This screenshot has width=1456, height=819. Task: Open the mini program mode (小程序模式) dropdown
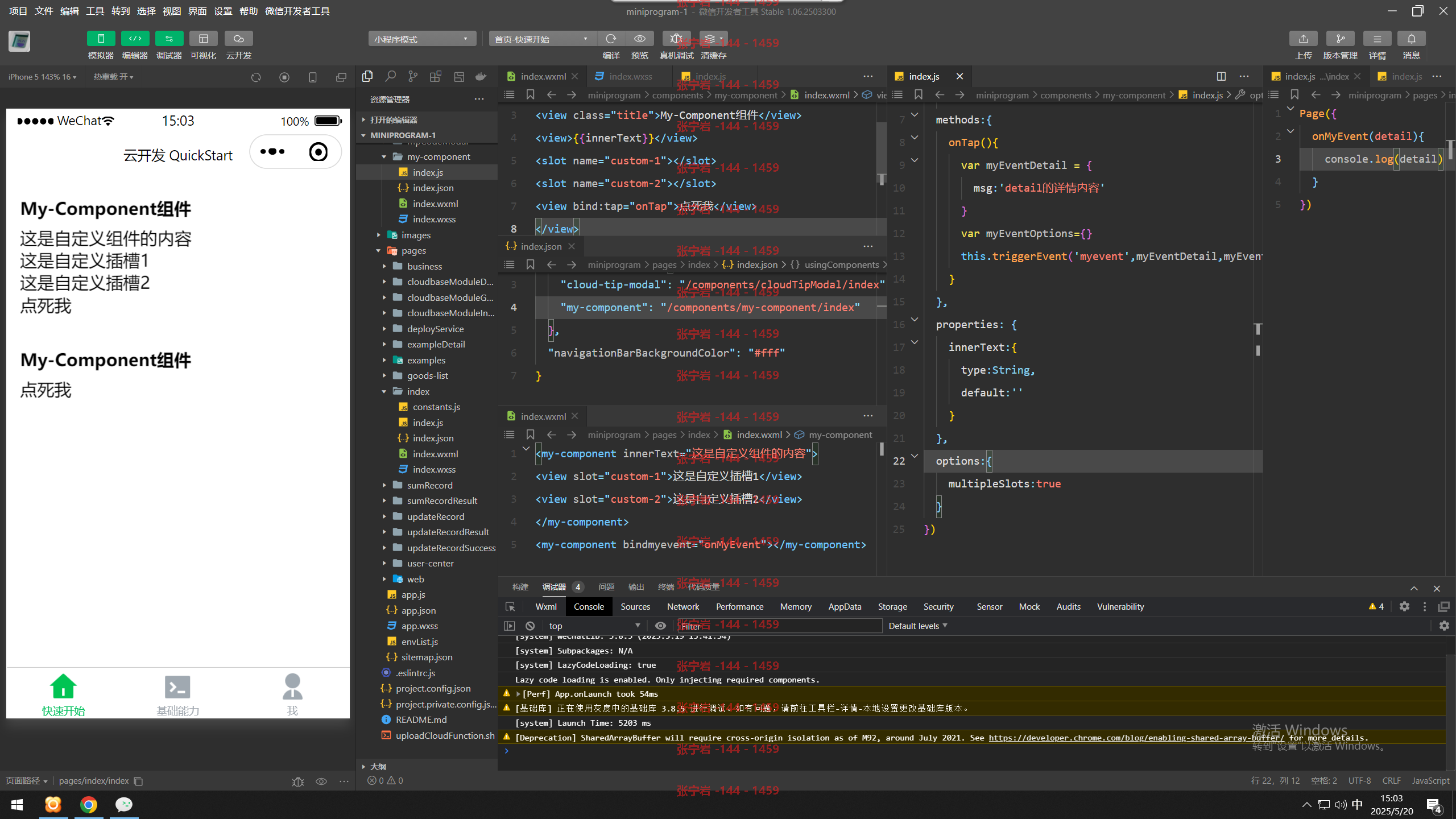(x=421, y=39)
